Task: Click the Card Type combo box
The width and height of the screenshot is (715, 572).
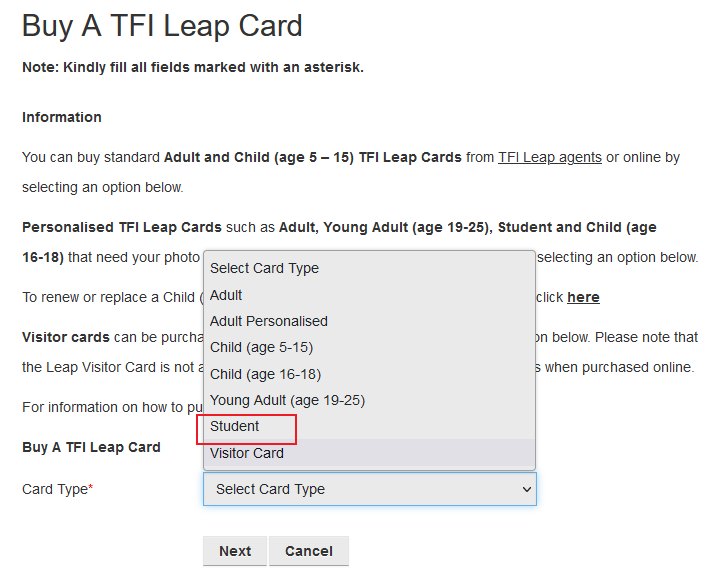Action: pyautogui.click(x=360, y=489)
